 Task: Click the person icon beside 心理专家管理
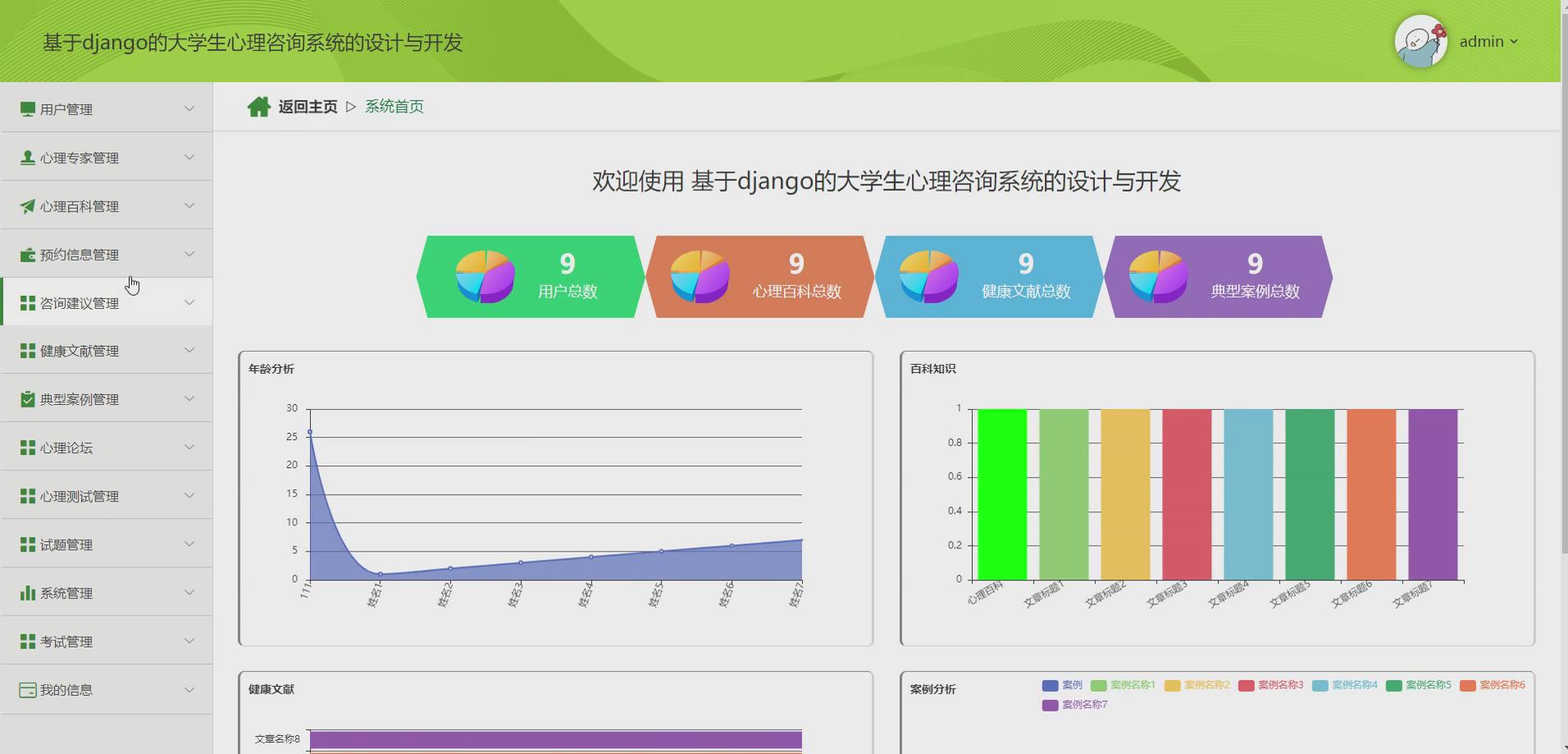coord(28,157)
